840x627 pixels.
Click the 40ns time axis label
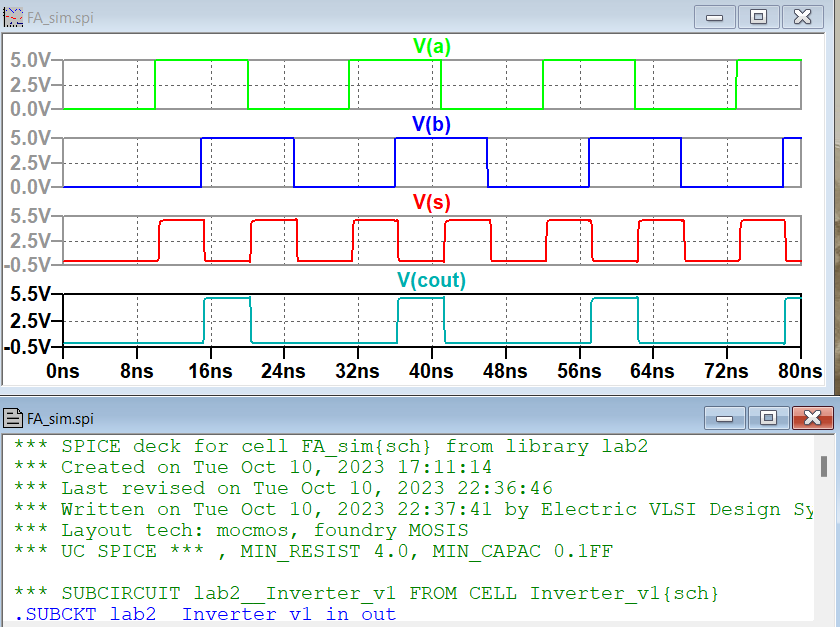coord(431,371)
